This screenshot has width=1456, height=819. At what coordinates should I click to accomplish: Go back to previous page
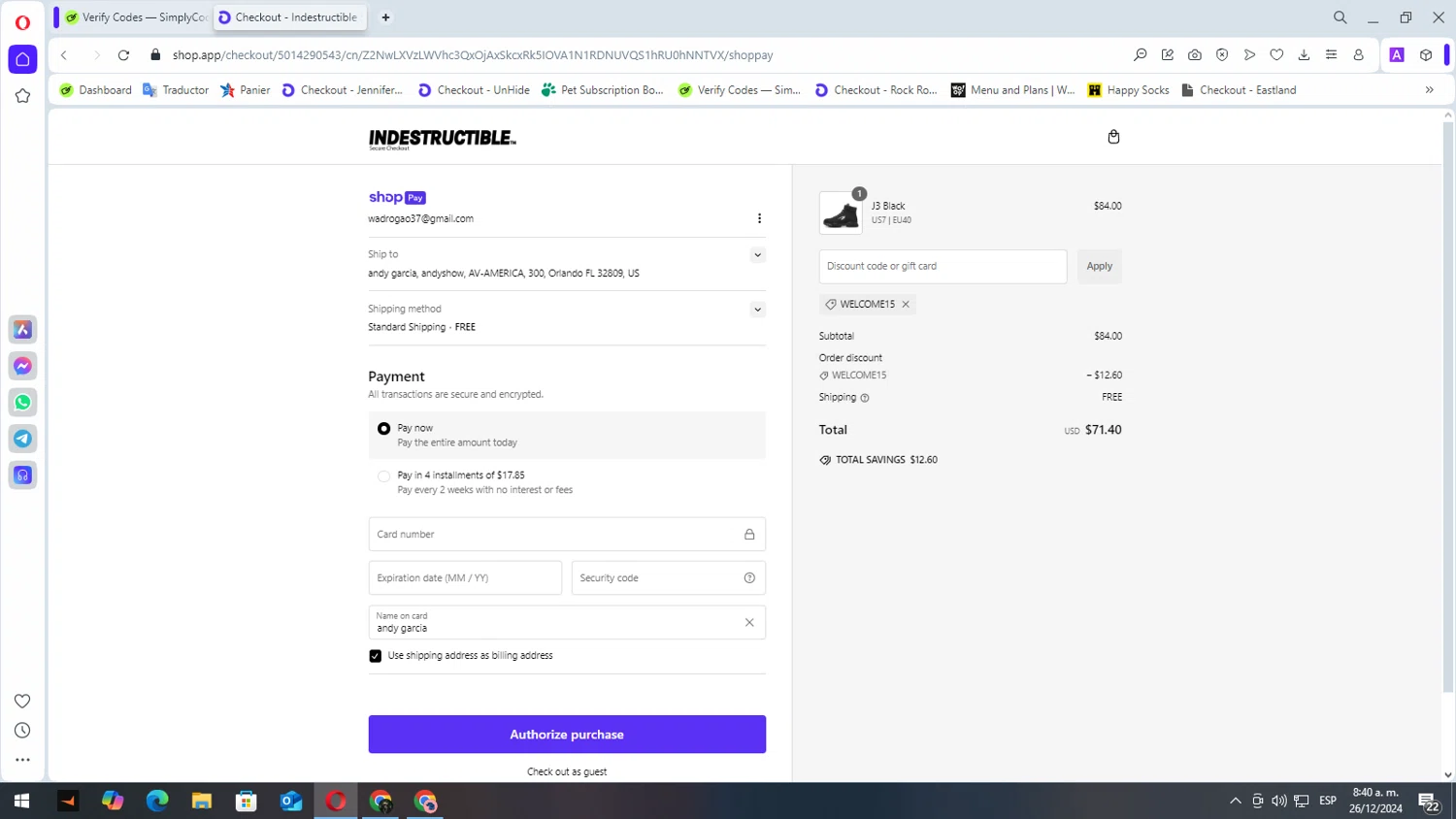click(x=64, y=55)
